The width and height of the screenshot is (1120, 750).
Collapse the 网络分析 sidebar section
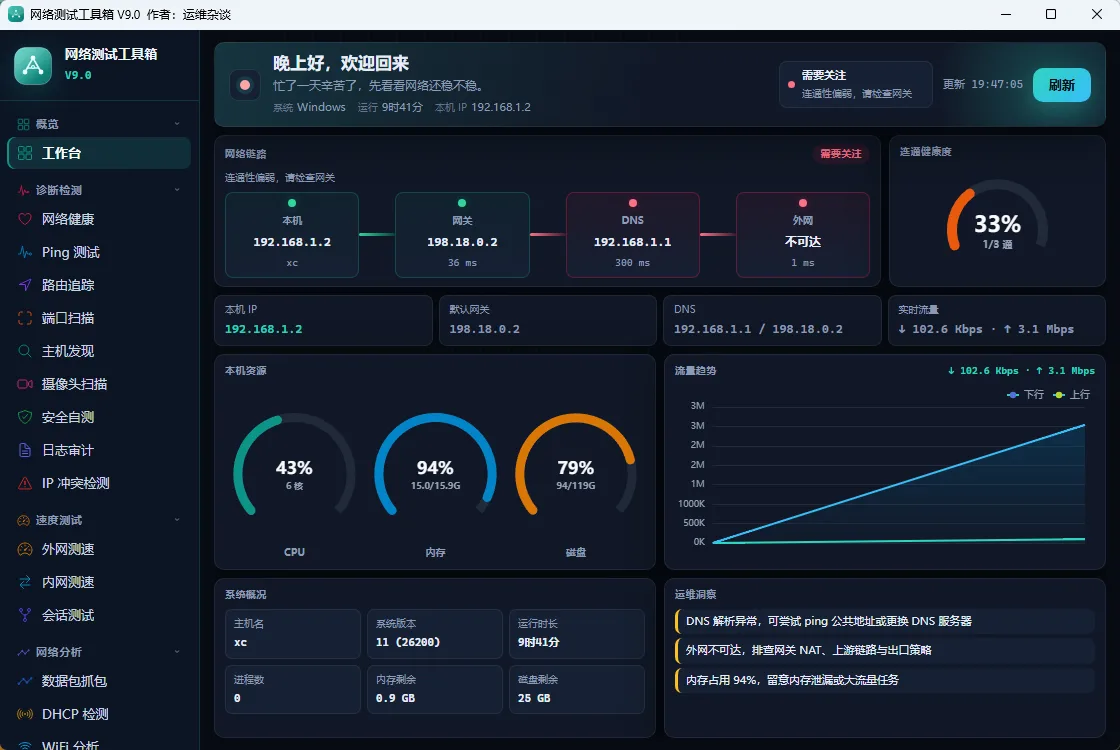[177, 651]
